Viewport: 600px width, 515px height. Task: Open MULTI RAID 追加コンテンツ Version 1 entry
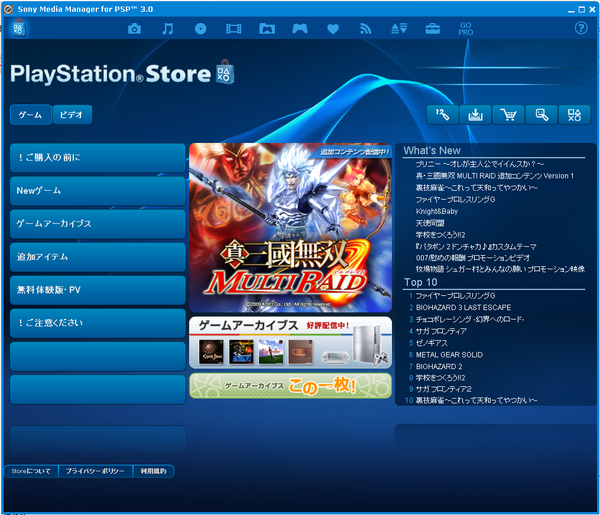pyautogui.click(x=495, y=176)
